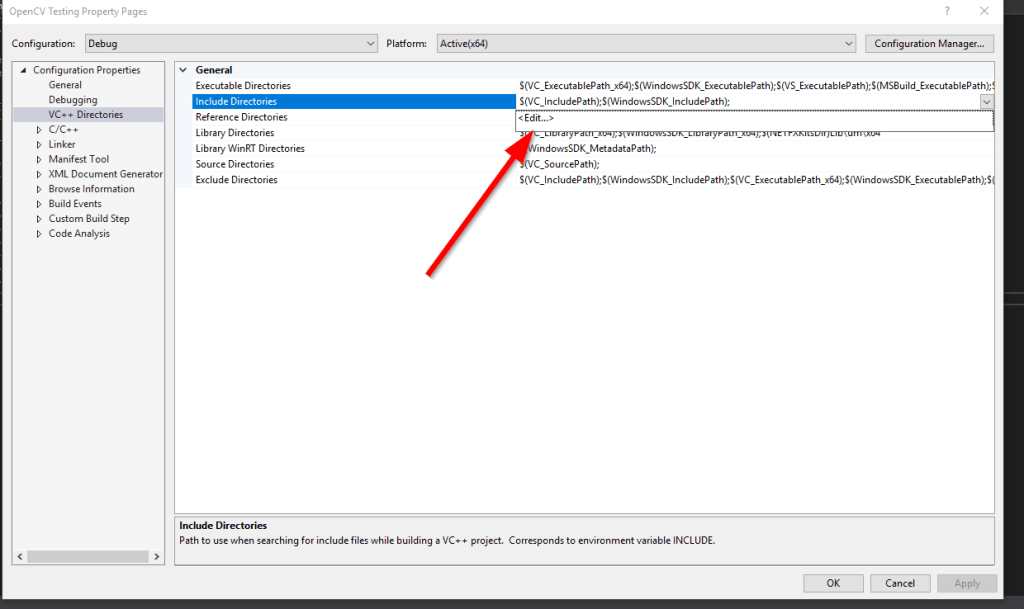Click the Source Directories value $(VC_SourcePath)

pos(560,164)
